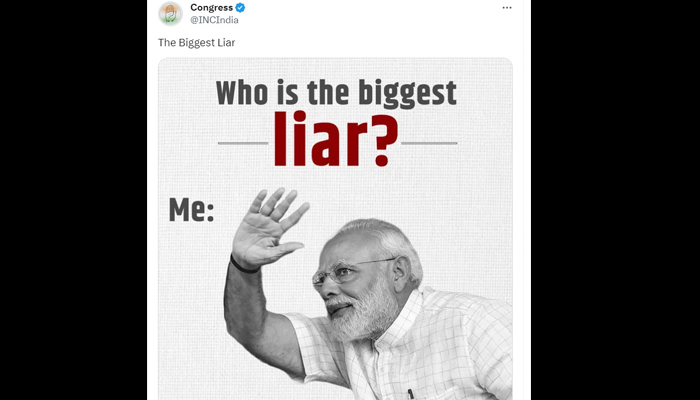Click "Who is the biggest" headline text
This screenshot has height=400, width=700.
[x=336, y=94]
